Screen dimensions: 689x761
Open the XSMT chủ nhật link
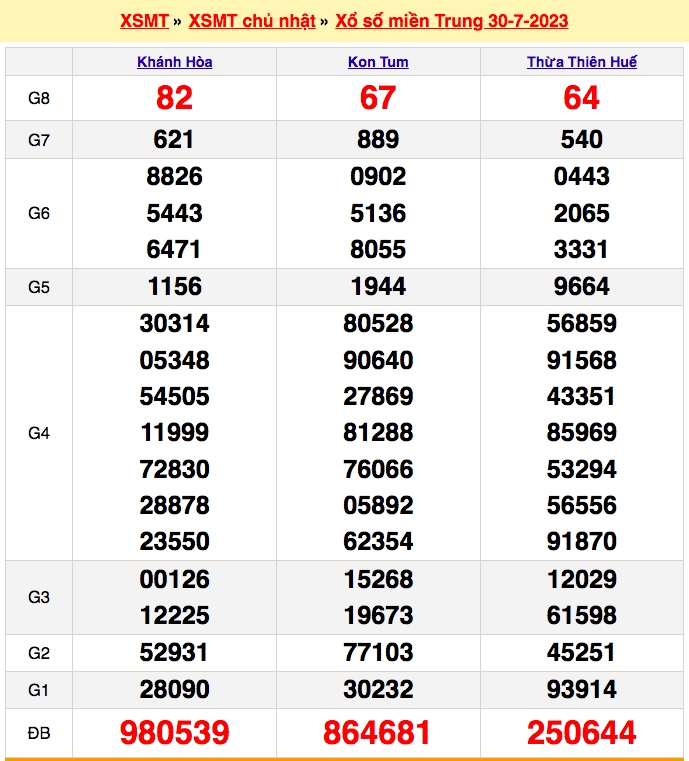[x=252, y=21]
